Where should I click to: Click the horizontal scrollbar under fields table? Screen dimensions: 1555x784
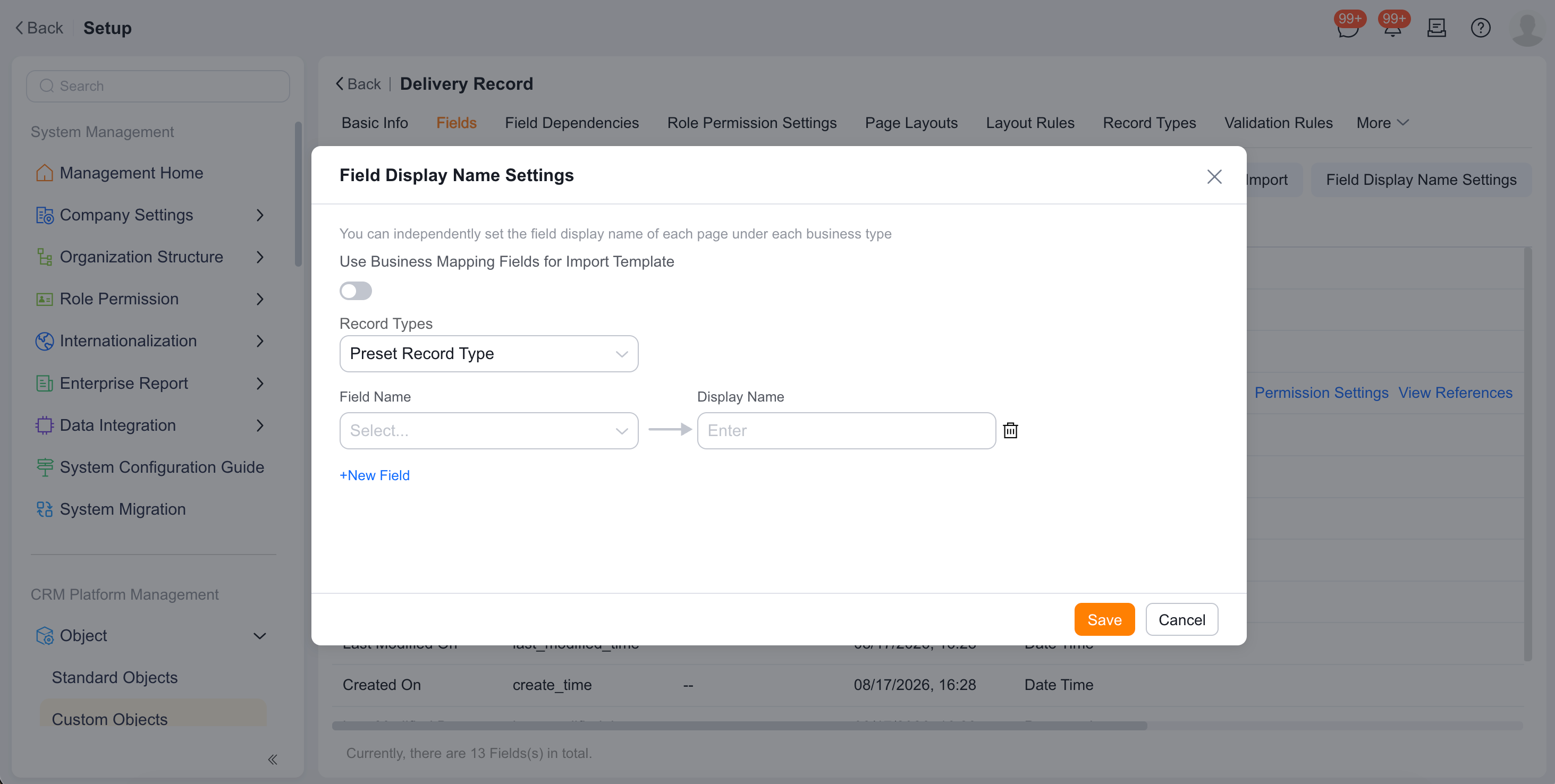pos(739,726)
